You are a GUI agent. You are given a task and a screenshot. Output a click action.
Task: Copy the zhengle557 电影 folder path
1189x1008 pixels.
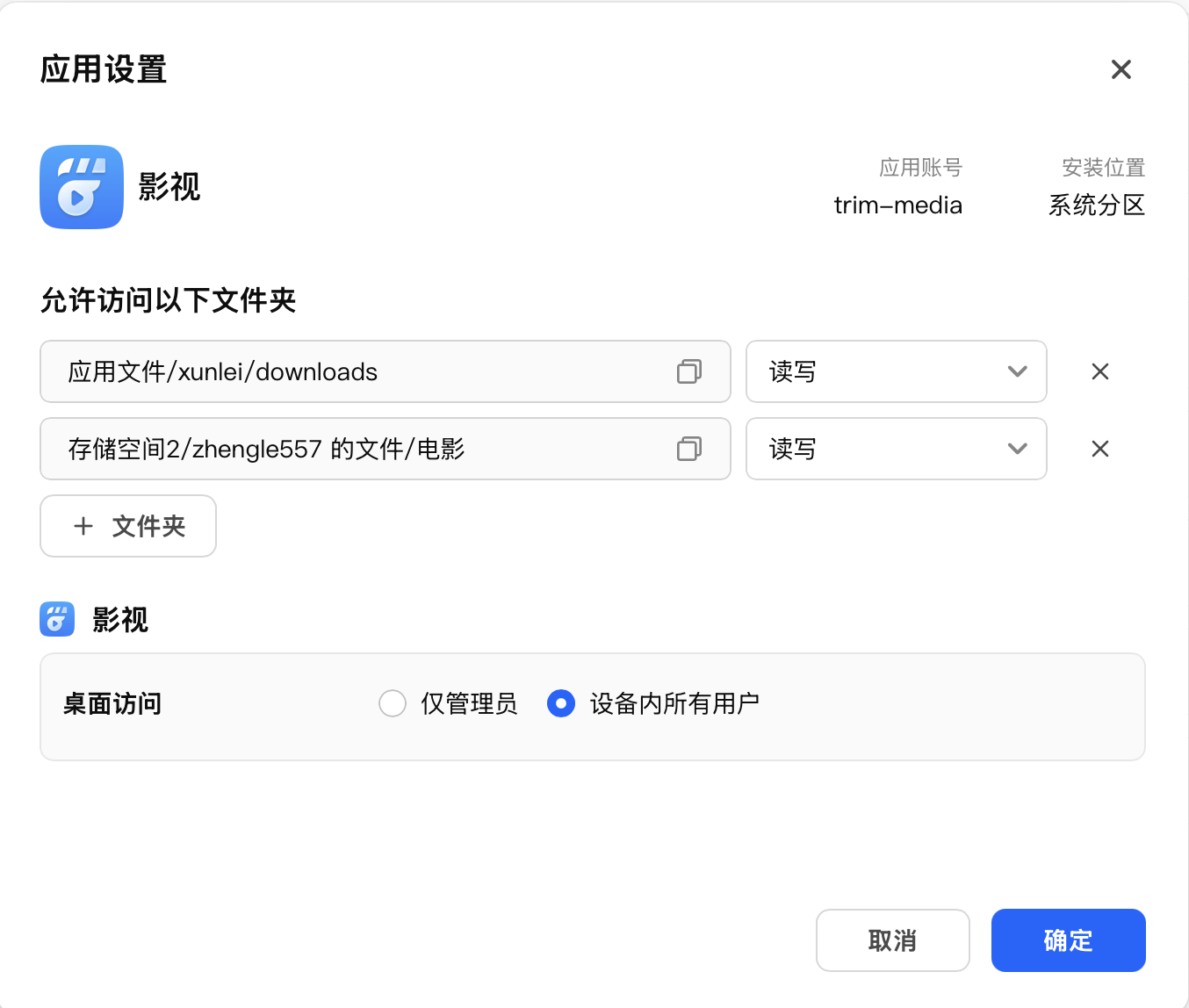(x=690, y=449)
